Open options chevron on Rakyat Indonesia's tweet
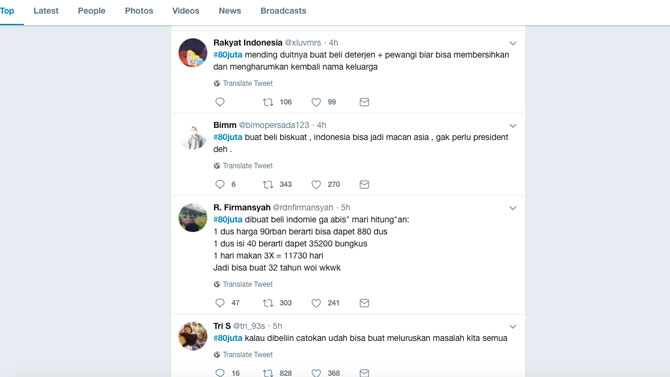The height and width of the screenshot is (377, 670). coord(513,43)
